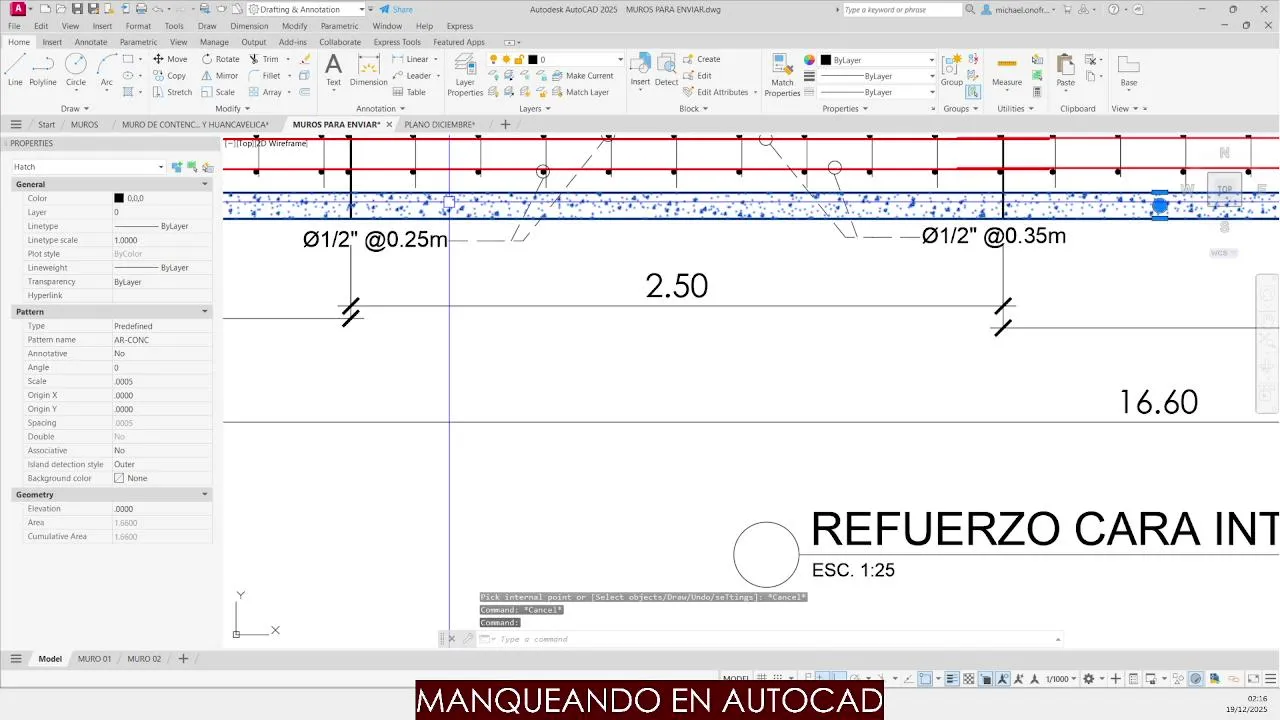Click the Paste clipboard button
Screen dimensions: 1280x720
[x=1066, y=69]
